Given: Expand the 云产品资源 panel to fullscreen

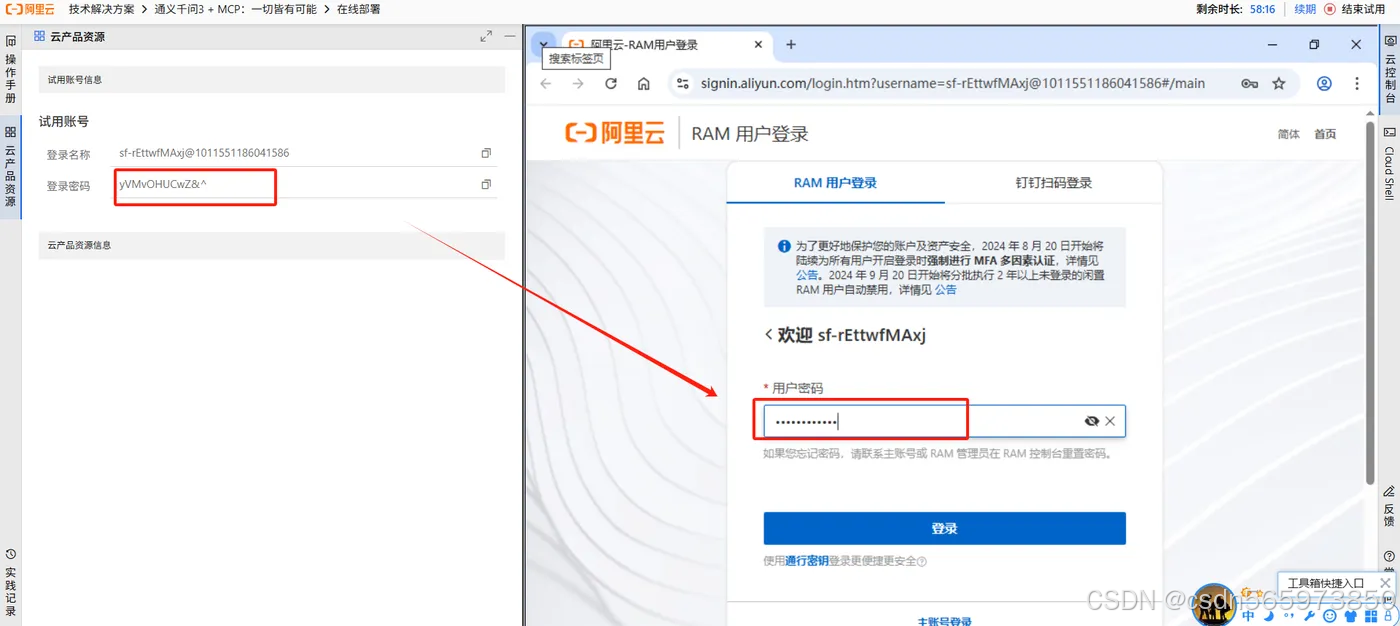Looking at the screenshot, I should (x=486, y=36).
